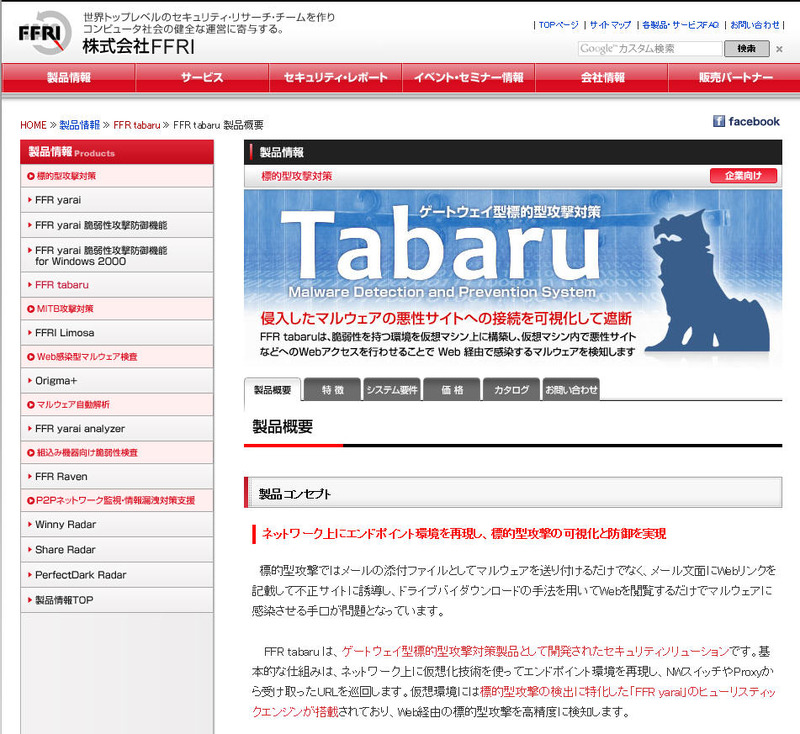Switch to the 特徴 tab
This screenshot has width=800, height=734.
coord(332,390)
